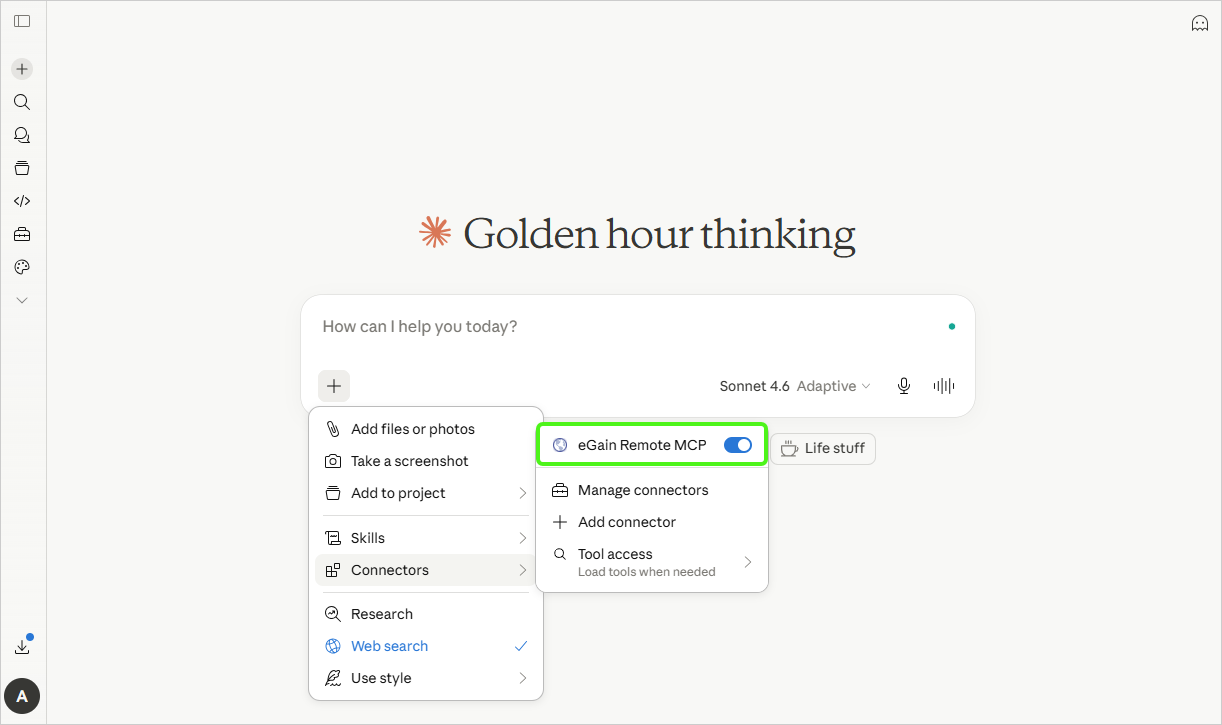The image size is (1222, 725).
Task: Click the Connectors grid icon
Action: point(333,570)
